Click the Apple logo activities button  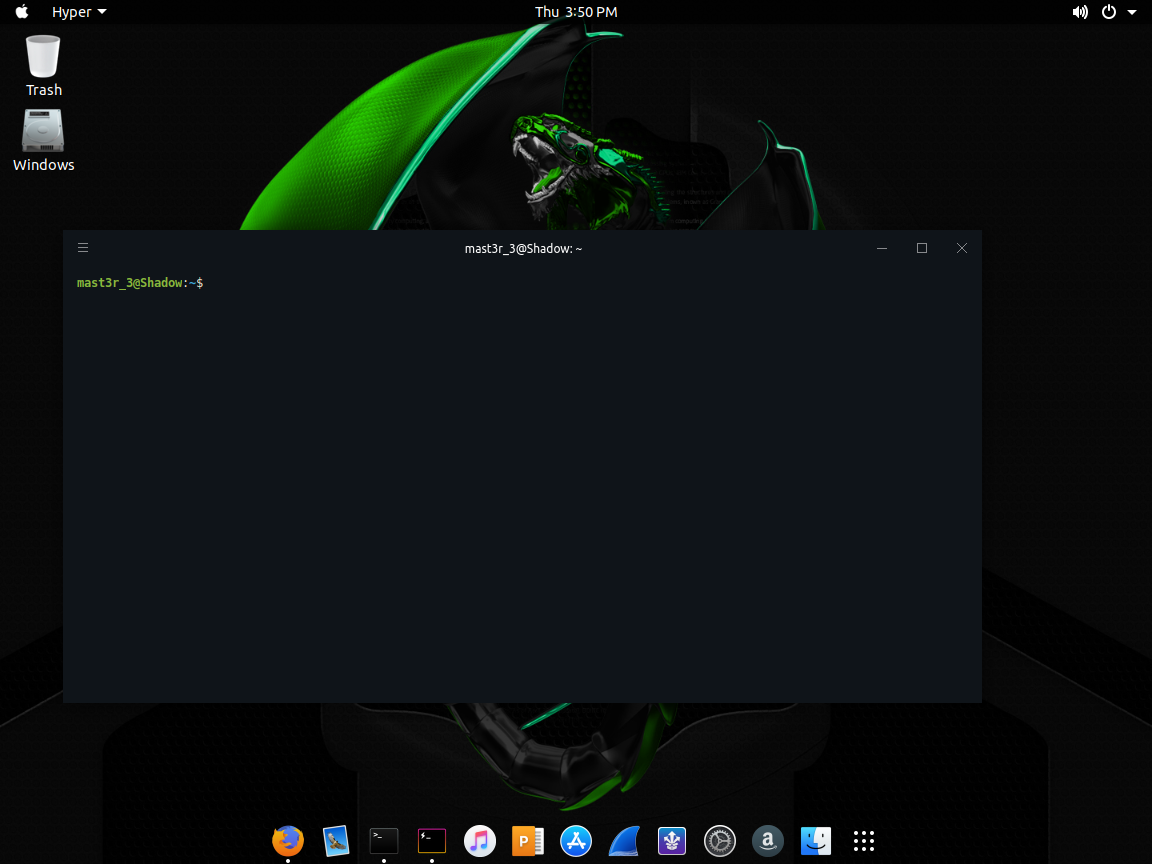tap(22, 12)
